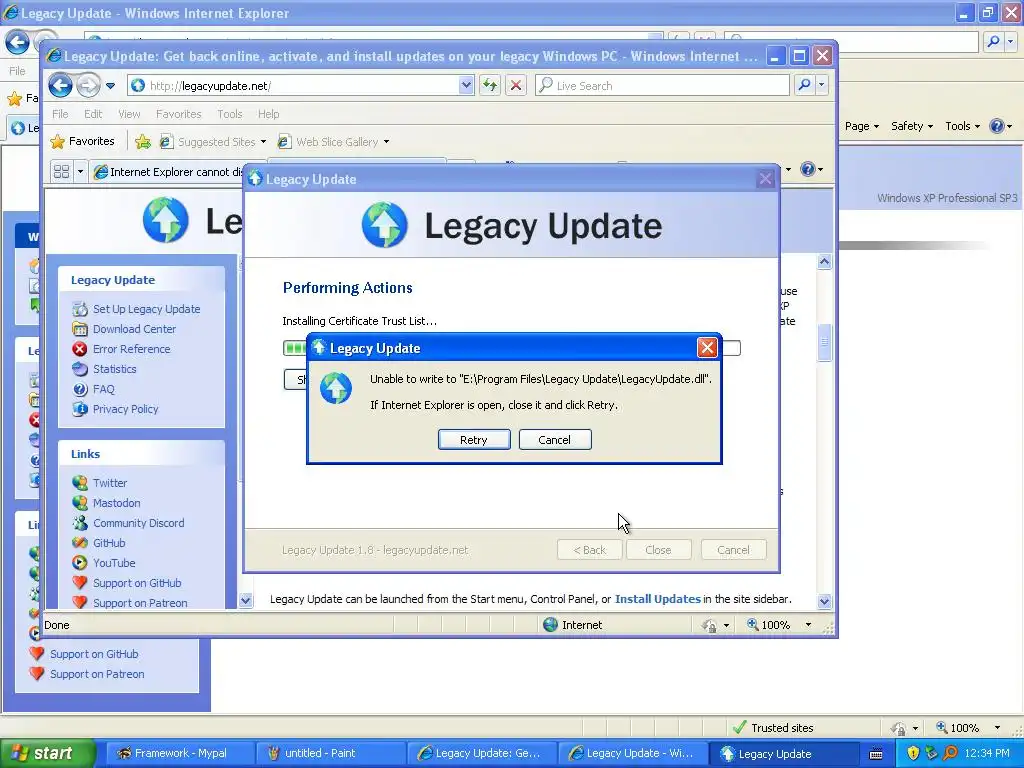Open the View menu

click(x=129, y=114)
